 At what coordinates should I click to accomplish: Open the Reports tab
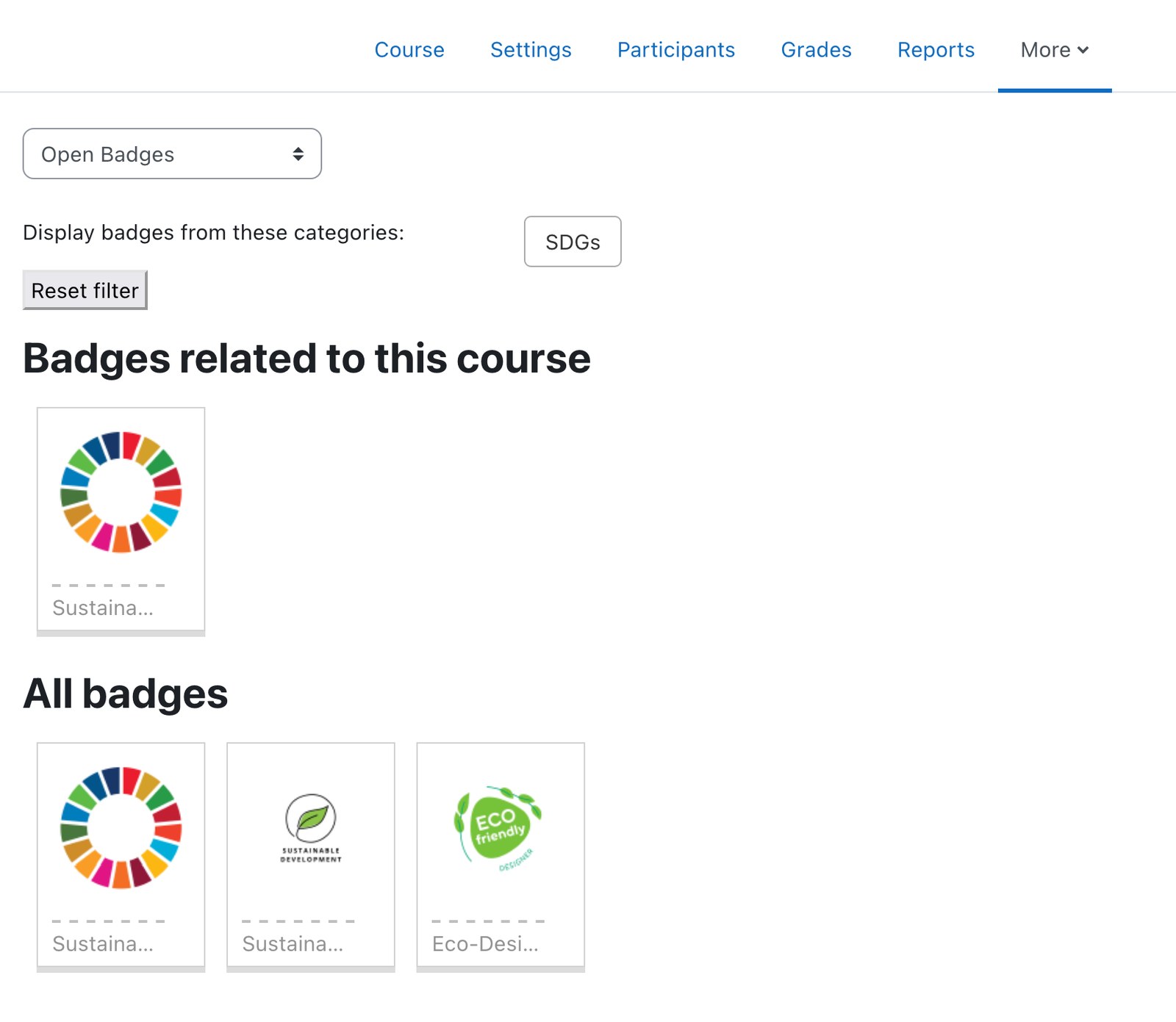[x=936, y=49]
